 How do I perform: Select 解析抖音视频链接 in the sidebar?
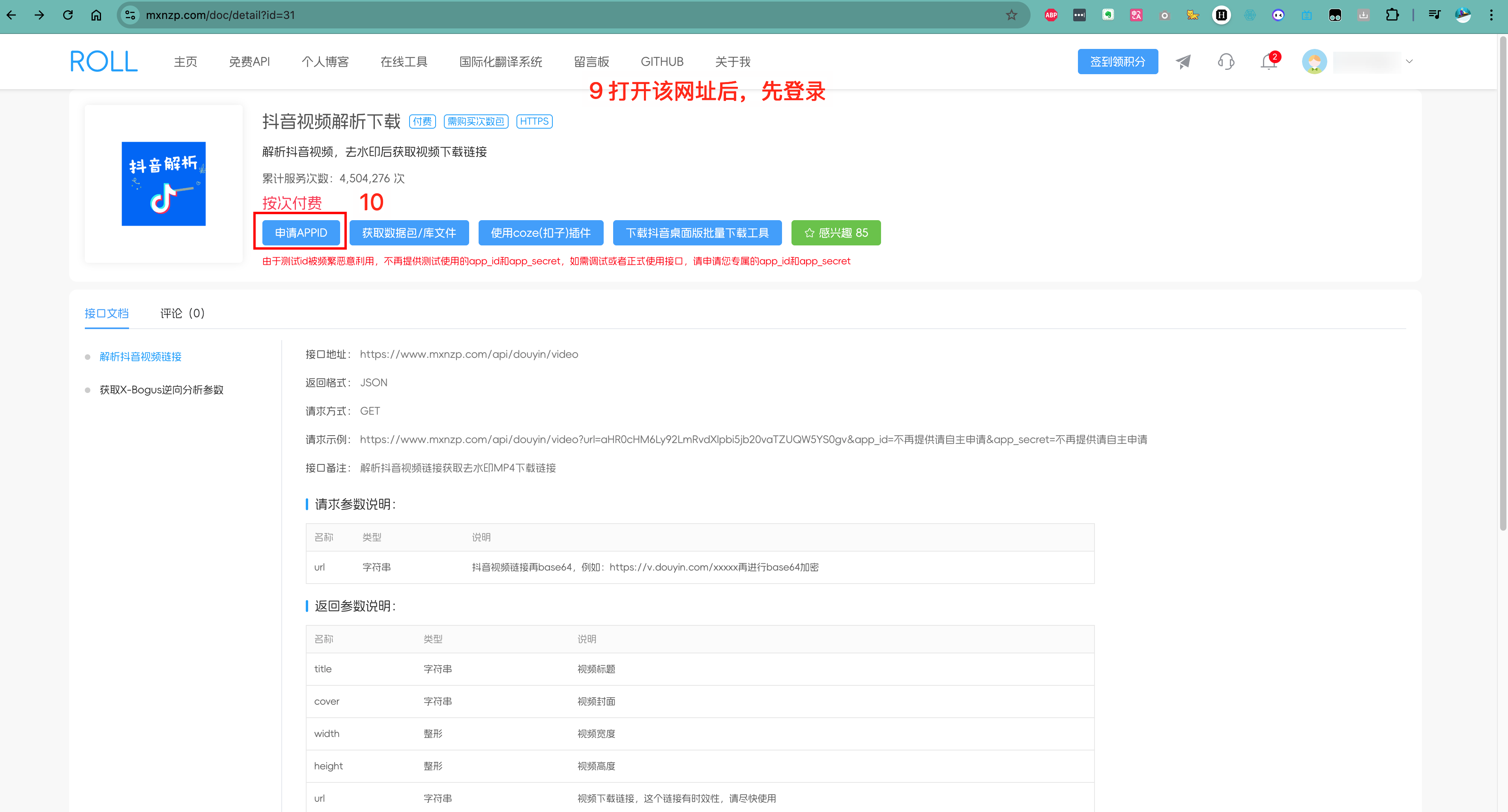coord(140,357)
